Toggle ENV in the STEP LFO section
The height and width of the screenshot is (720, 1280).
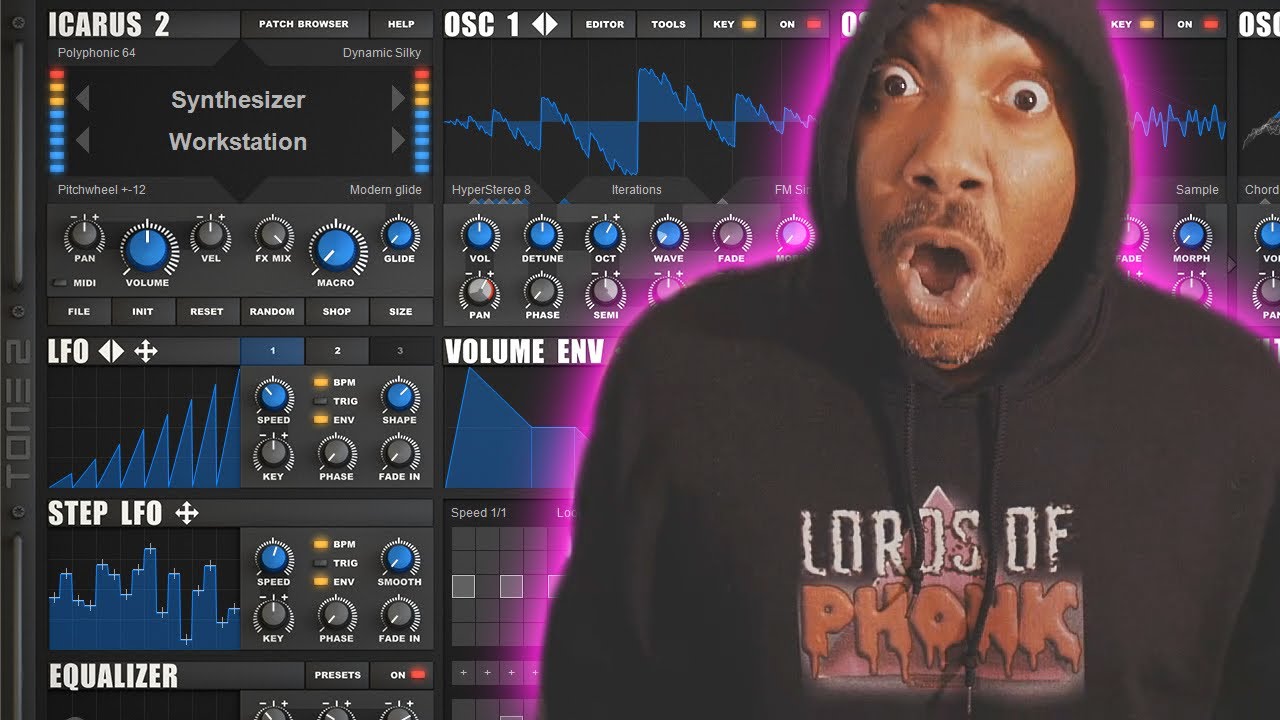point(321,581)
